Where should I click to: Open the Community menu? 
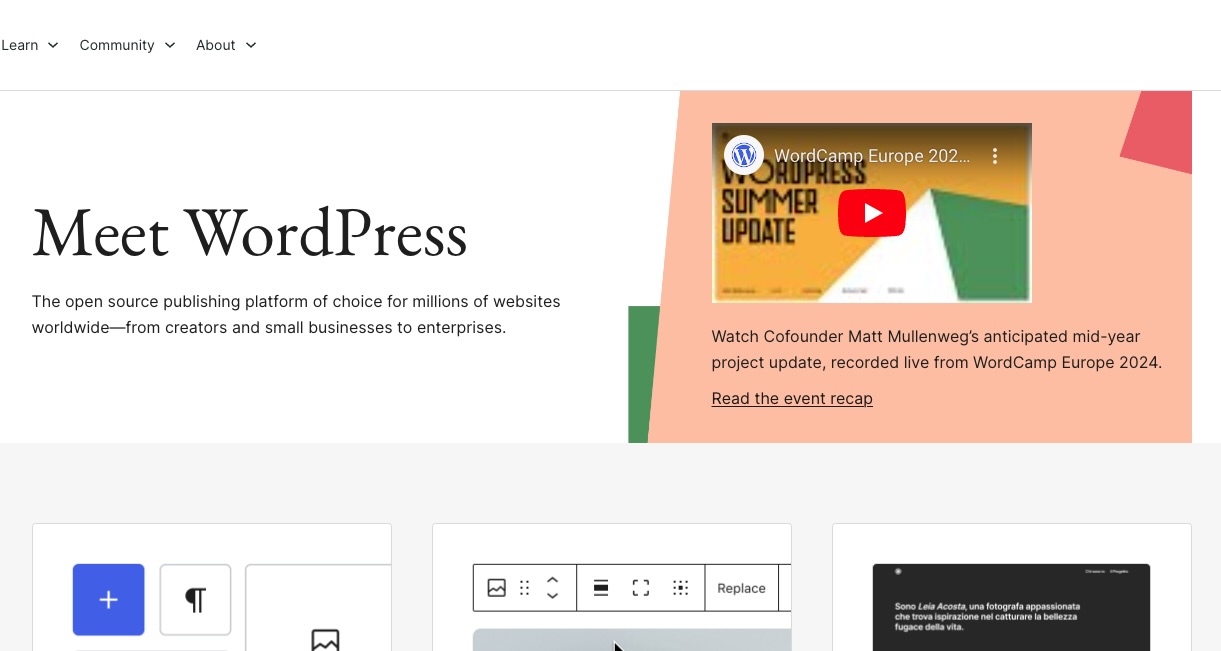point(128,45)
